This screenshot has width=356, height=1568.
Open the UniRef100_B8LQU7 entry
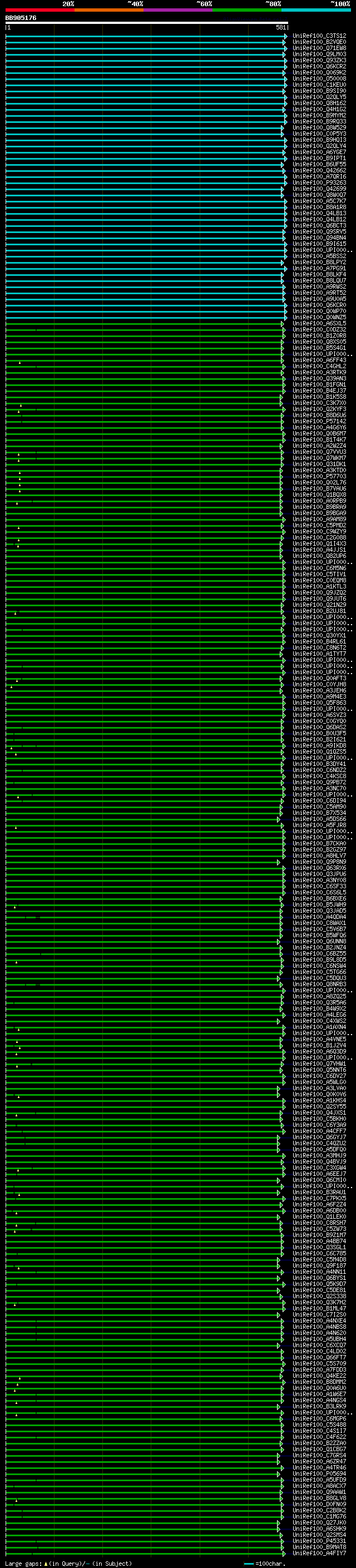pyautogui.click(x=319, y=280)
